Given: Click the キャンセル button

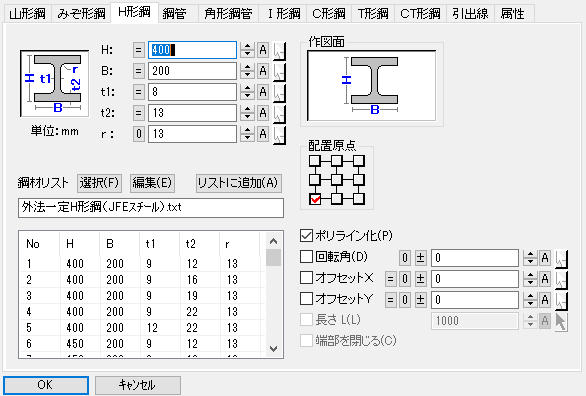Looking at the screenshot, I should pyautogui.click(x=138, y=385).
